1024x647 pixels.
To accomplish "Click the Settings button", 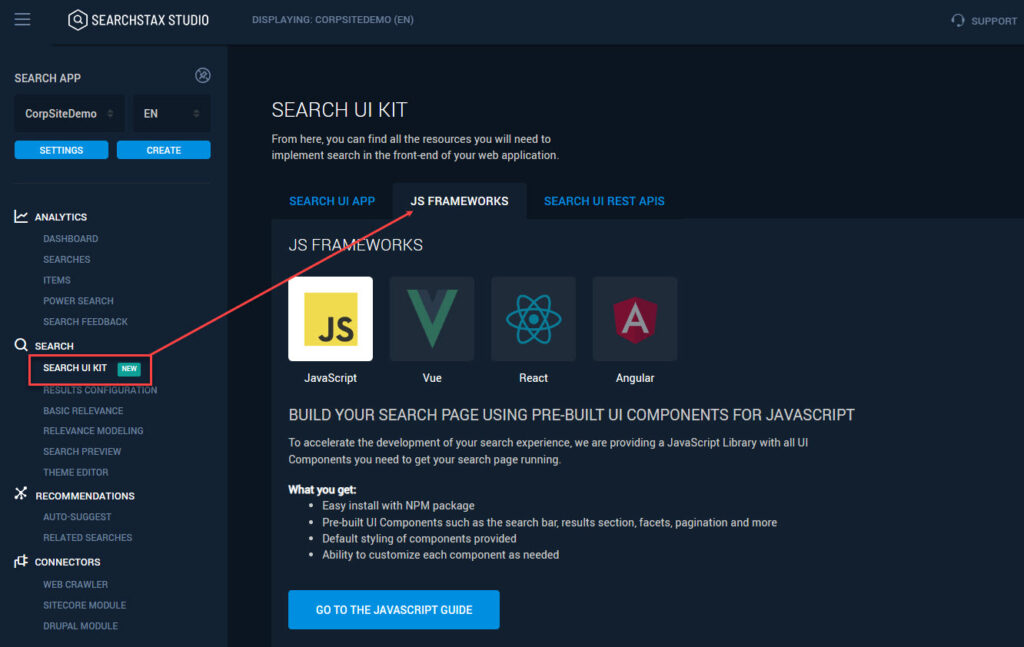I will pyautogui.click(x=61, y=150).
